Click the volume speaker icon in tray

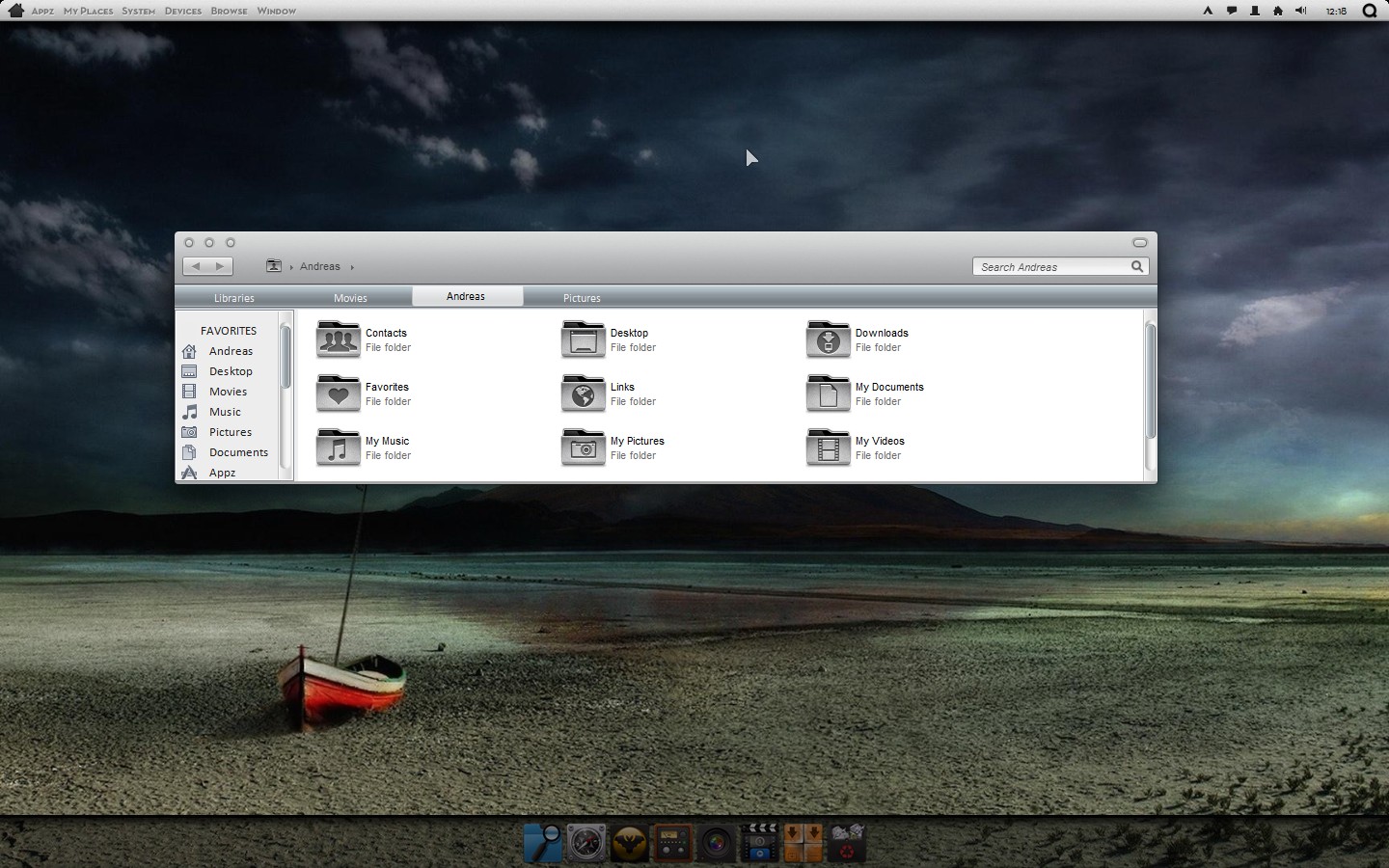click(x=1301, y=11)
